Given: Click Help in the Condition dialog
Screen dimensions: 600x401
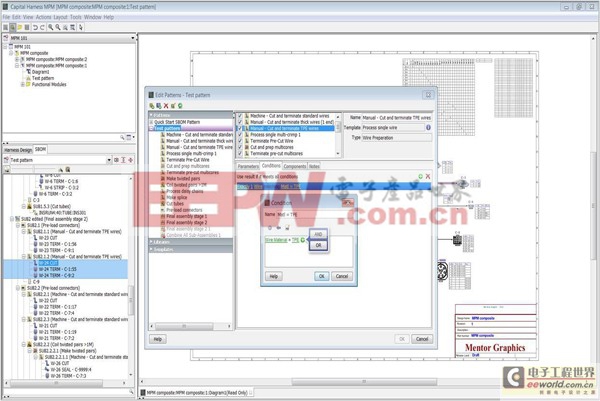Looking at the screenshot, I should pos(274,276).
